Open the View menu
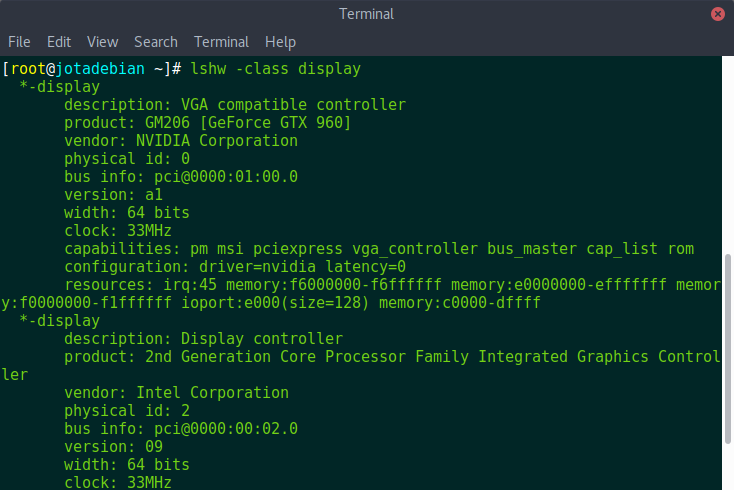 (103, 42)
